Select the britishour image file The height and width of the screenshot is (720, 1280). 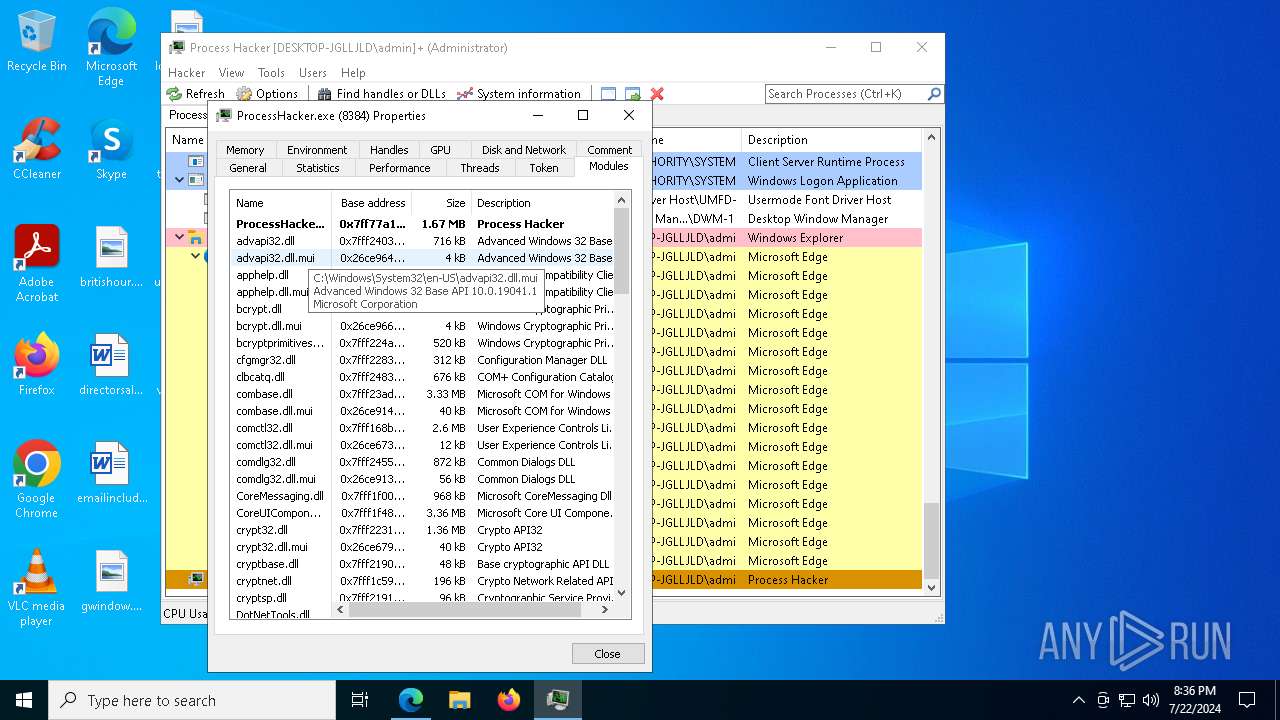click(111, 257)
